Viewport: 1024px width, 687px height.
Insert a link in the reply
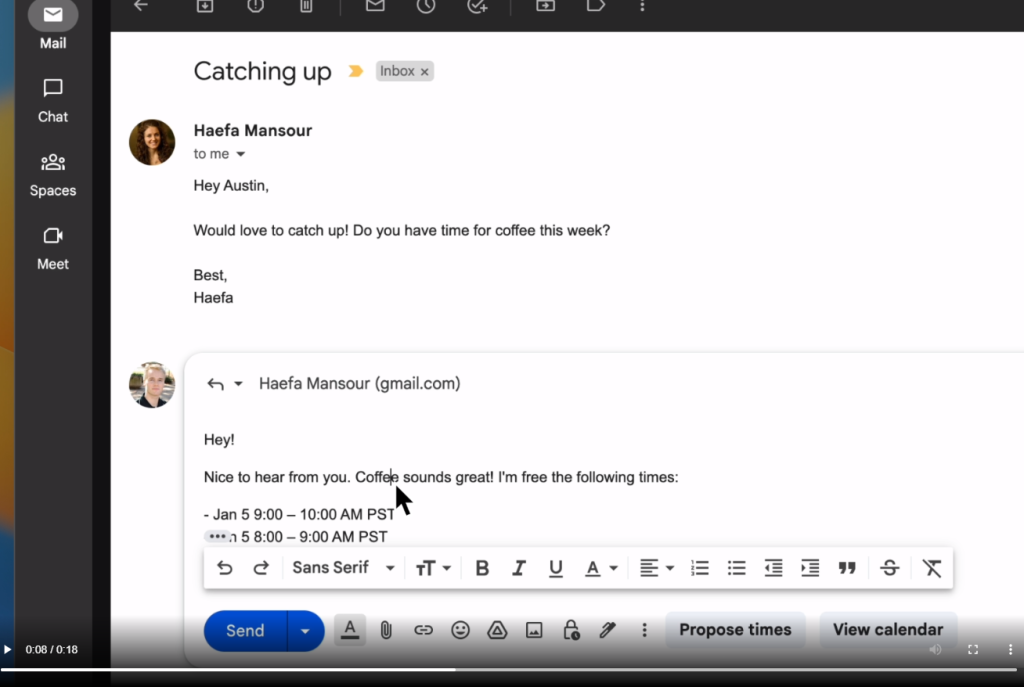(423, 630)
